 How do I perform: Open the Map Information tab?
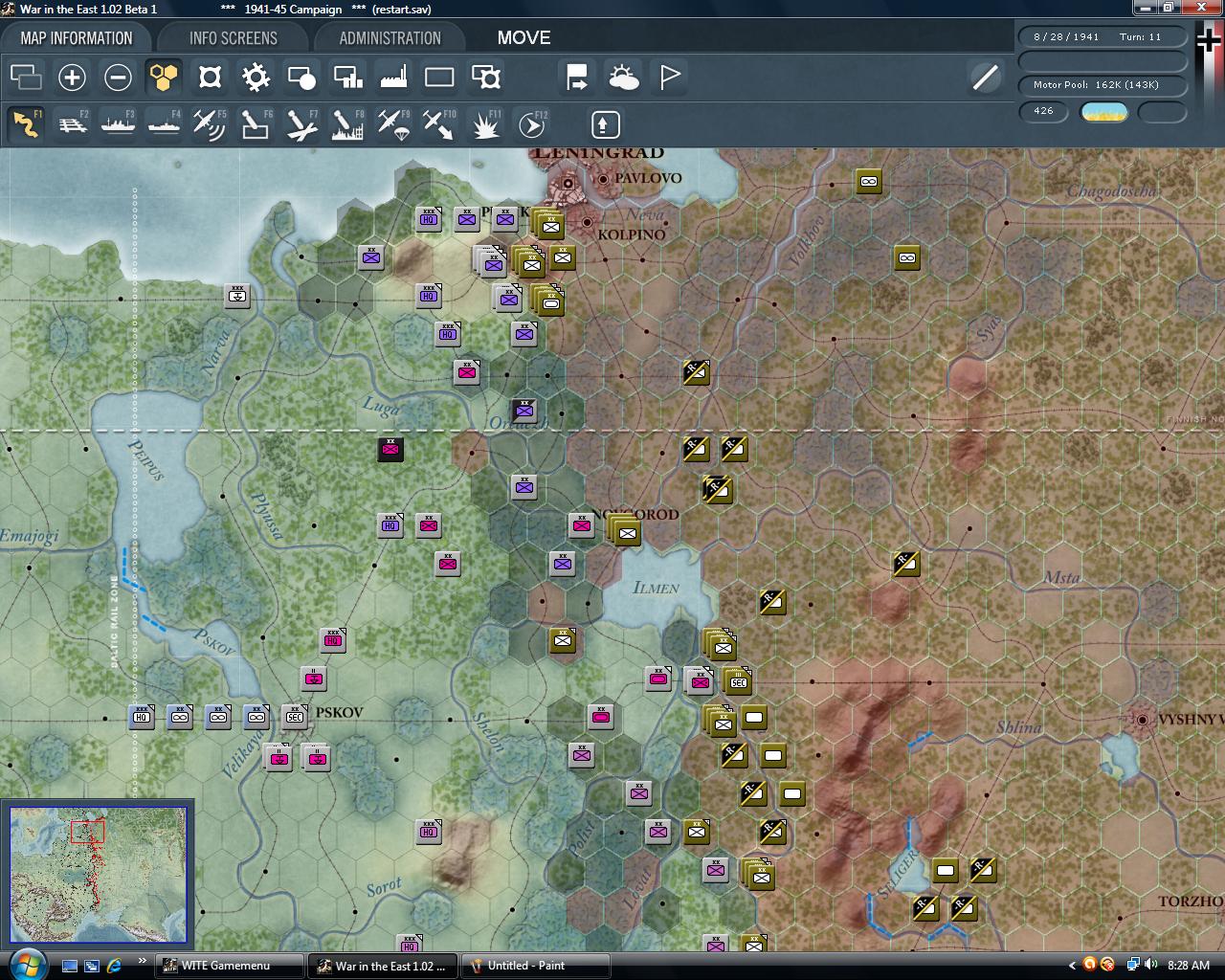77,38
